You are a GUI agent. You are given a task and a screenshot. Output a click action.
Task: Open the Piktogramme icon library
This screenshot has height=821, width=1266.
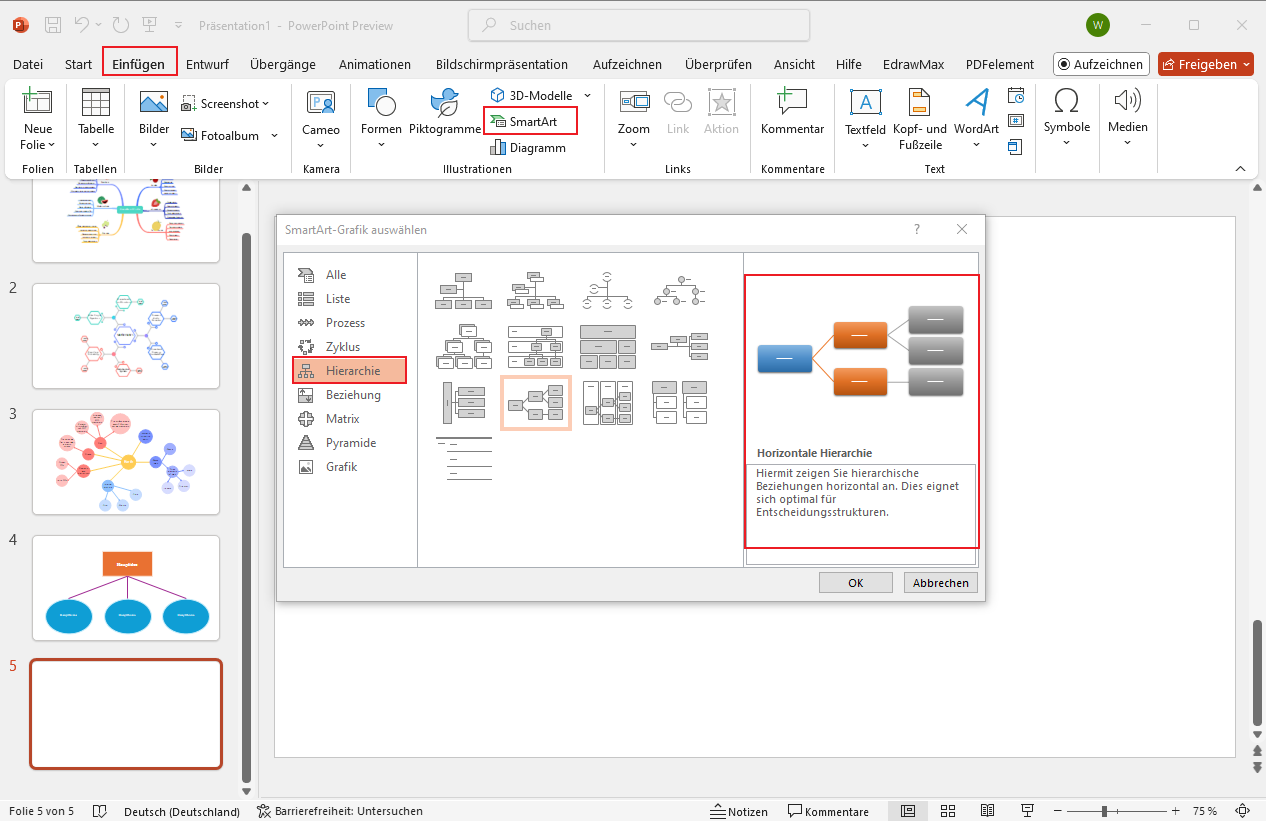point(445,113)
